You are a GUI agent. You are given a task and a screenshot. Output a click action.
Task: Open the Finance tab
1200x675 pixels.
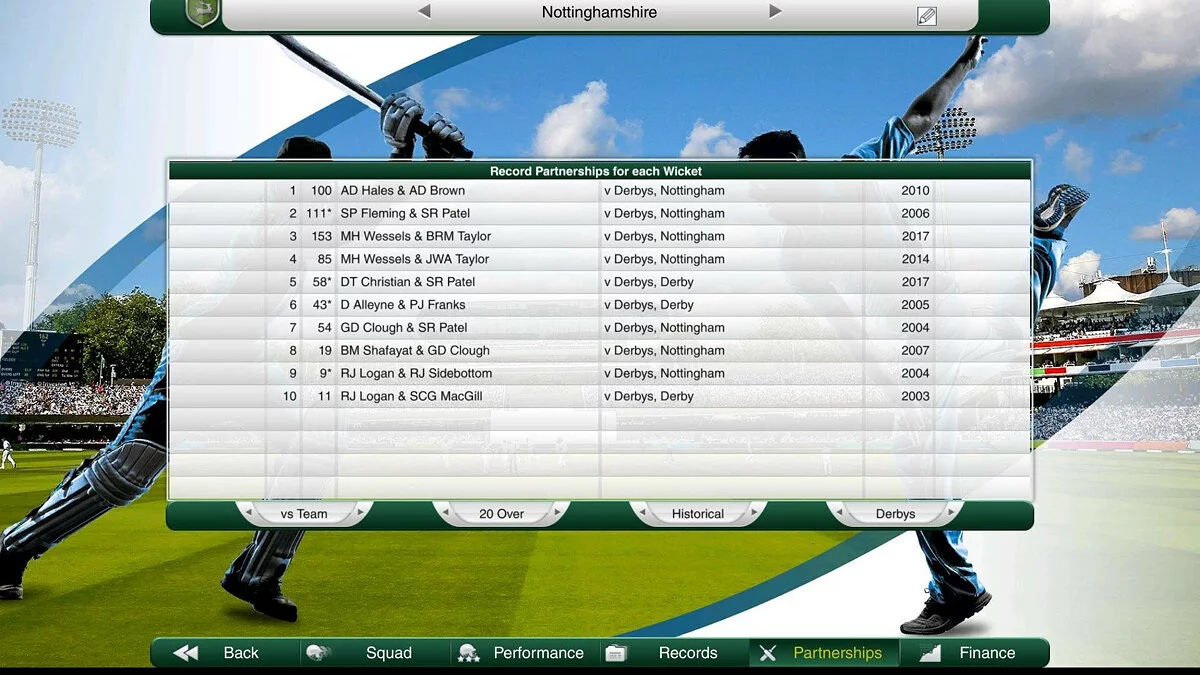coord(987,653)
